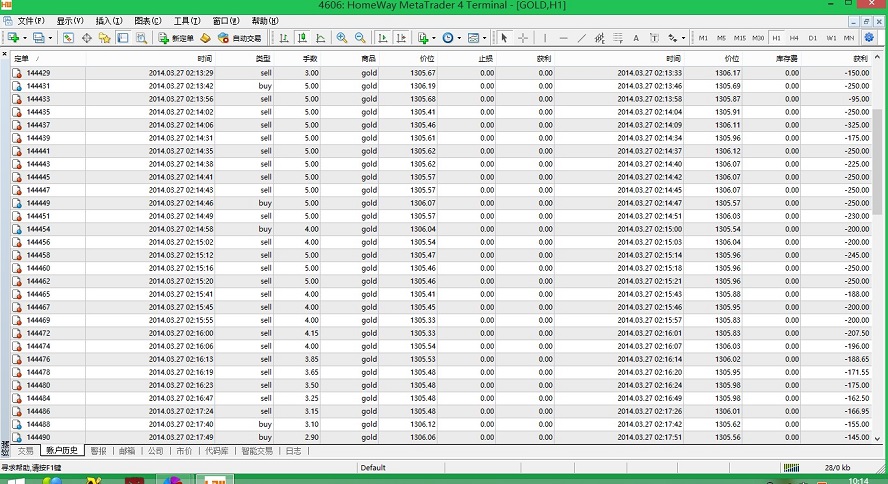
Task: Switch to the 市价 terminal tab
Action: [x=184, y=451]
